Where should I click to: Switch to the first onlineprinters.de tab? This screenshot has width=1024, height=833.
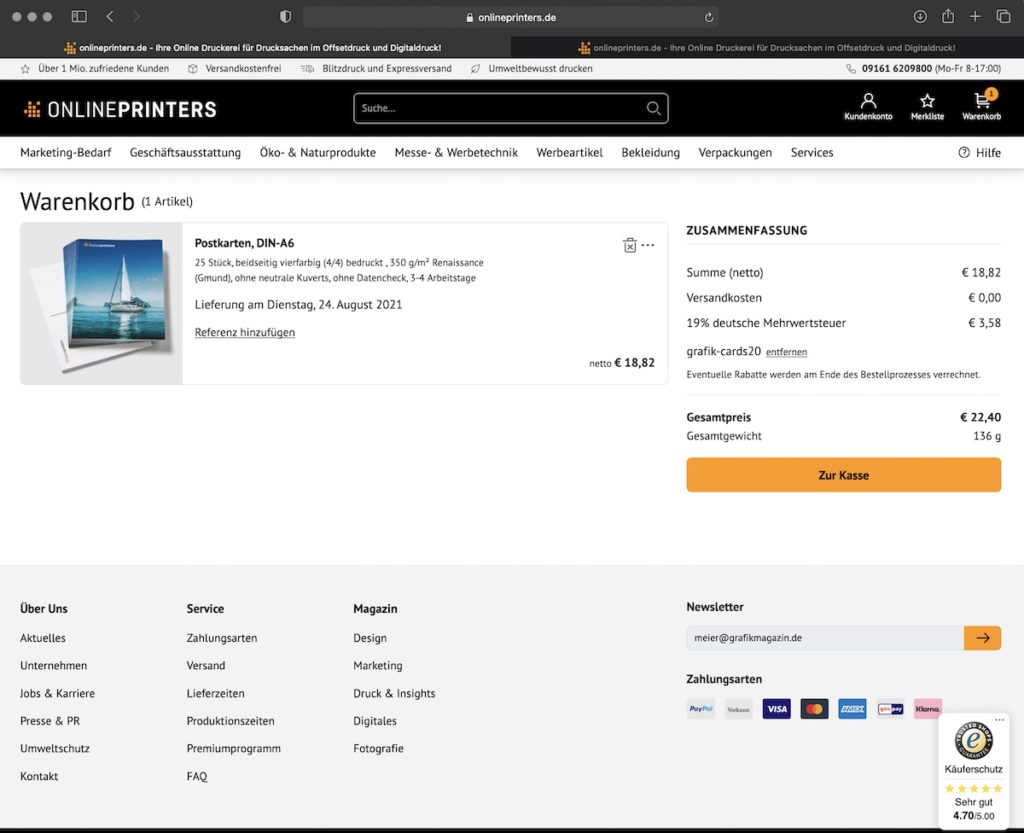tap(255, 48)
